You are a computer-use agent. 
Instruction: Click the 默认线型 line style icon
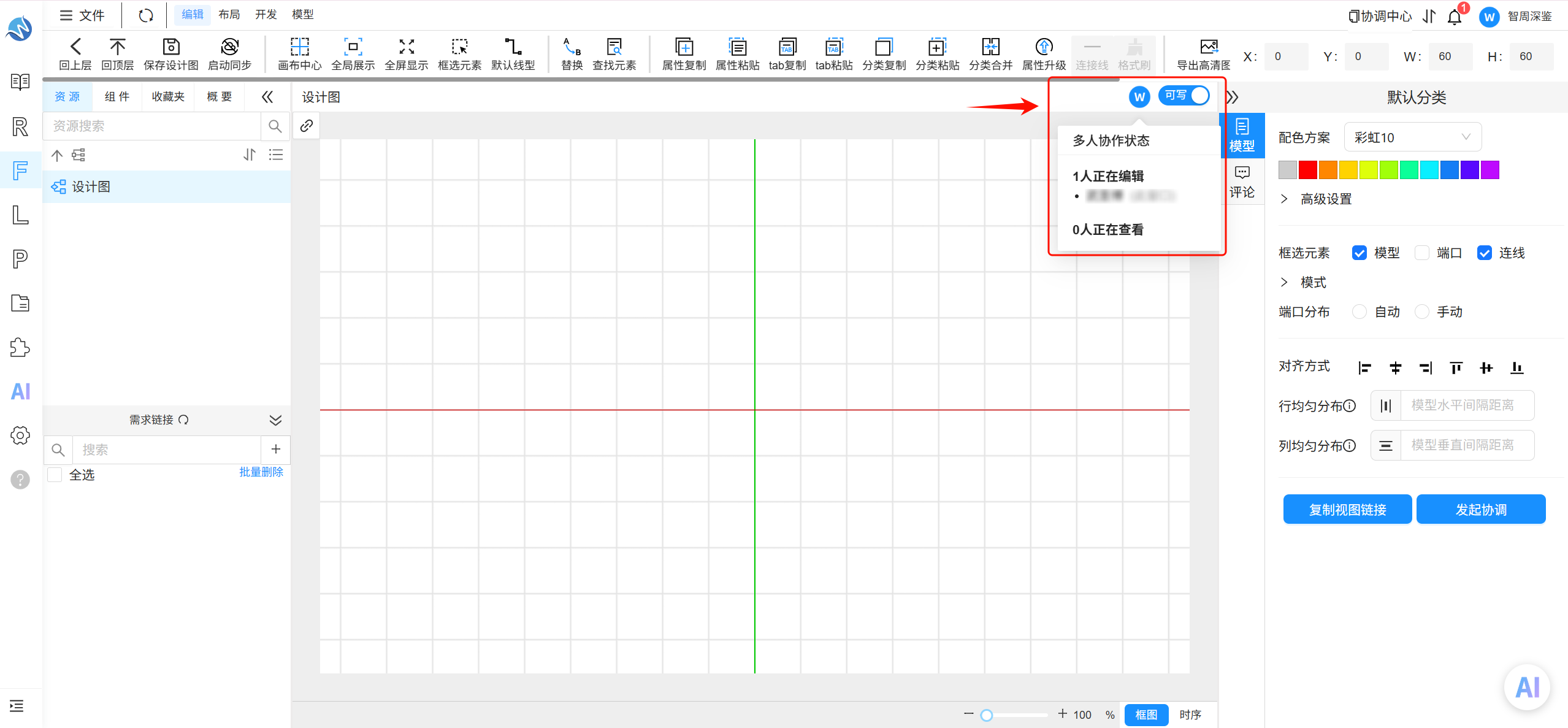point(513,47)
